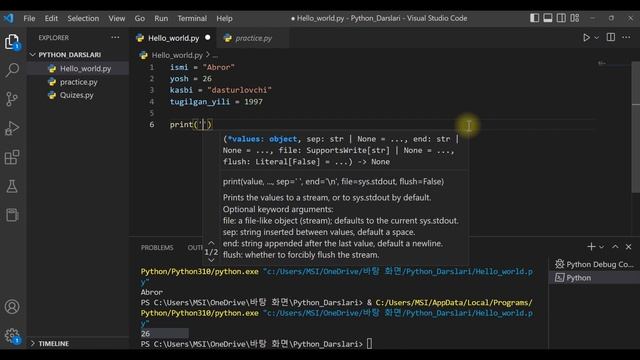Split the editor to the right
This screenshot has height=360, width=640.
(x=611, y=37)
